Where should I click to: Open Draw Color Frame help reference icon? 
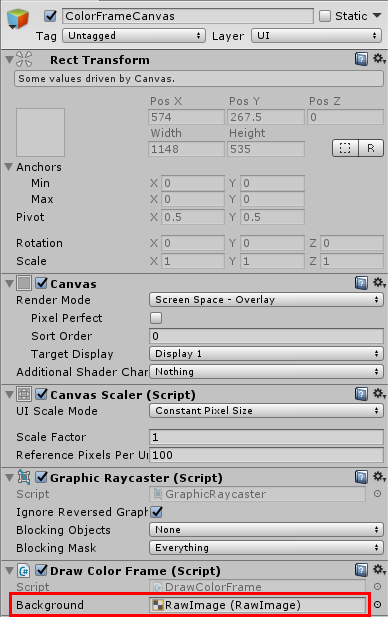click(361, 570)
